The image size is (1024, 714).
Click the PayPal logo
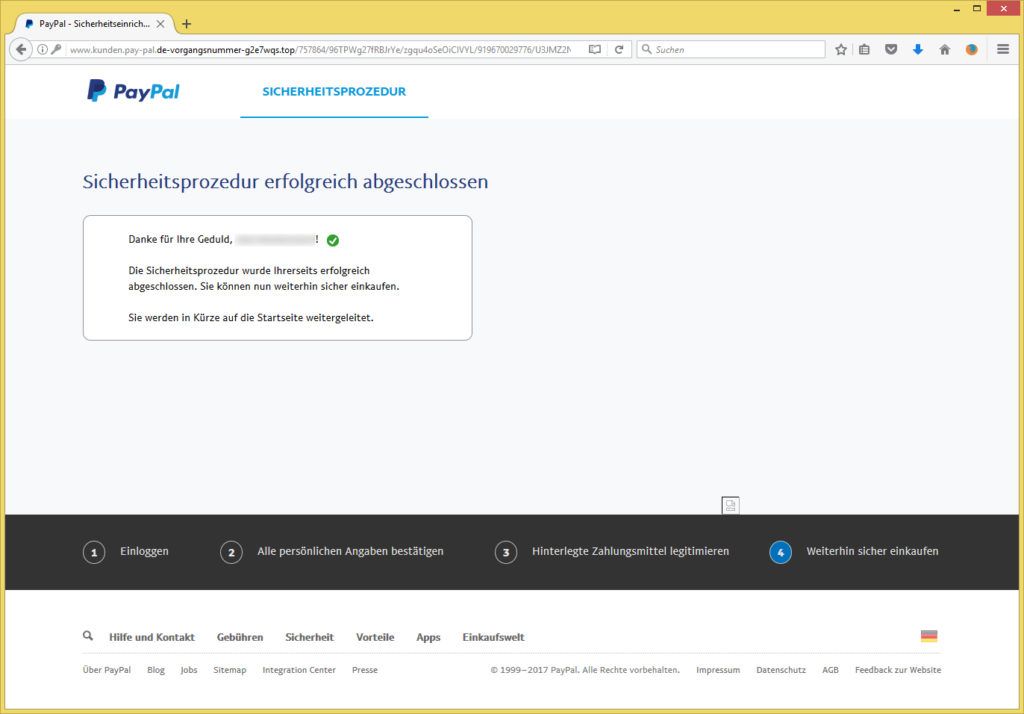[x=132, y=91]
